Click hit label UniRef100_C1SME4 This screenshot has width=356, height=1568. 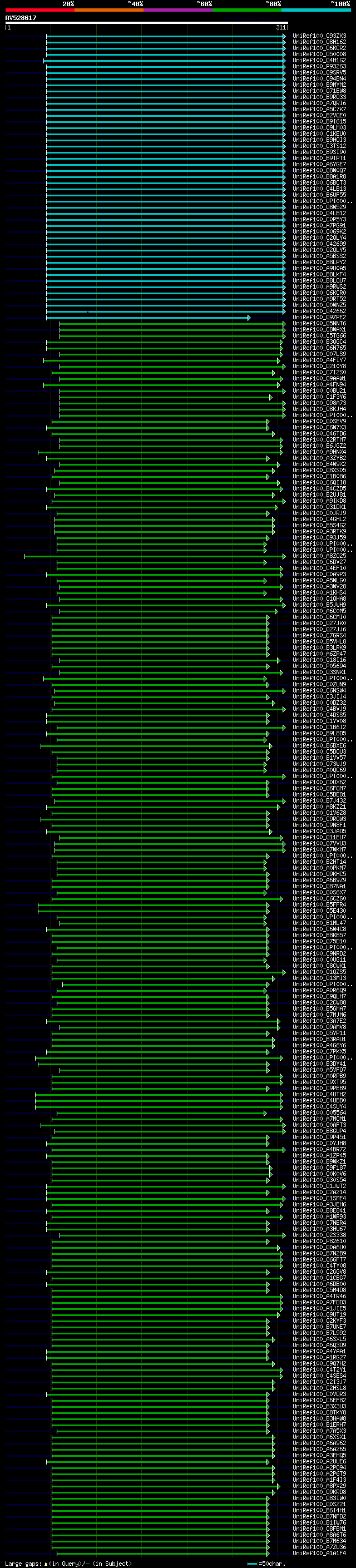(x=319, y=1198)
